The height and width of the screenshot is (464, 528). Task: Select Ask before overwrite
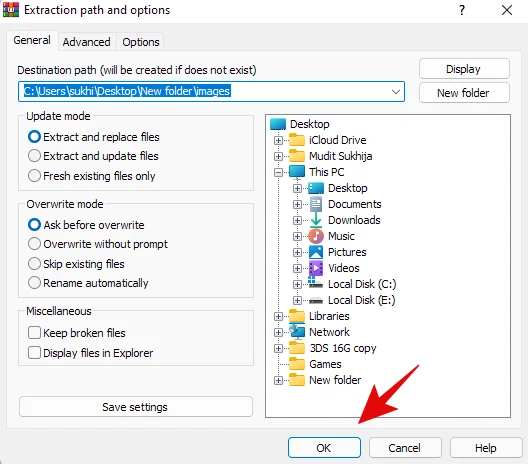[86, 225]
